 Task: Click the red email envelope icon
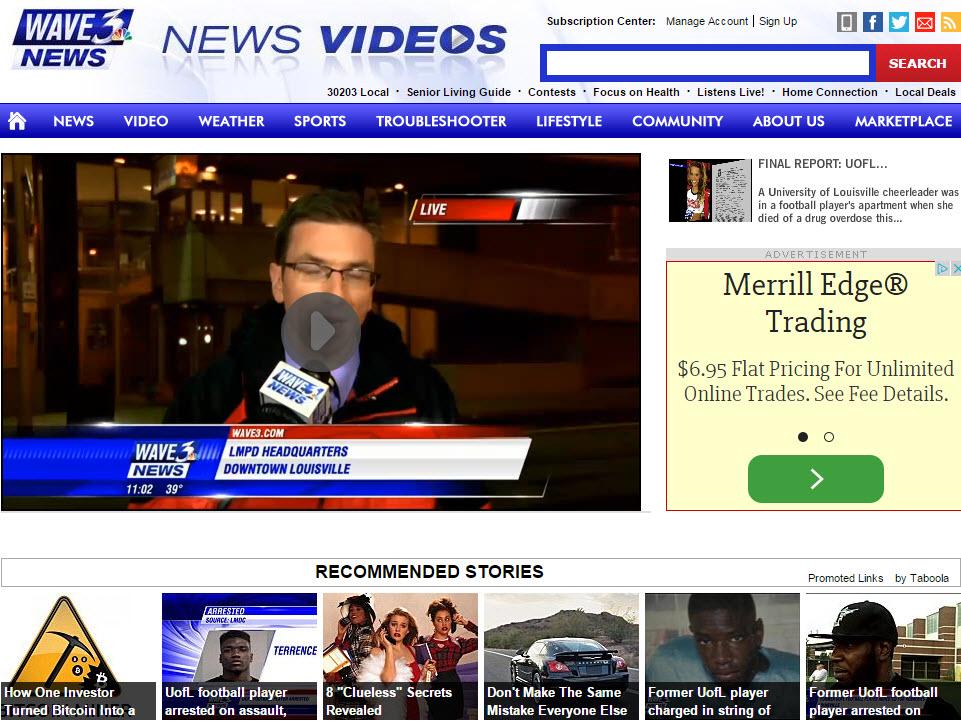pos(925,22)
